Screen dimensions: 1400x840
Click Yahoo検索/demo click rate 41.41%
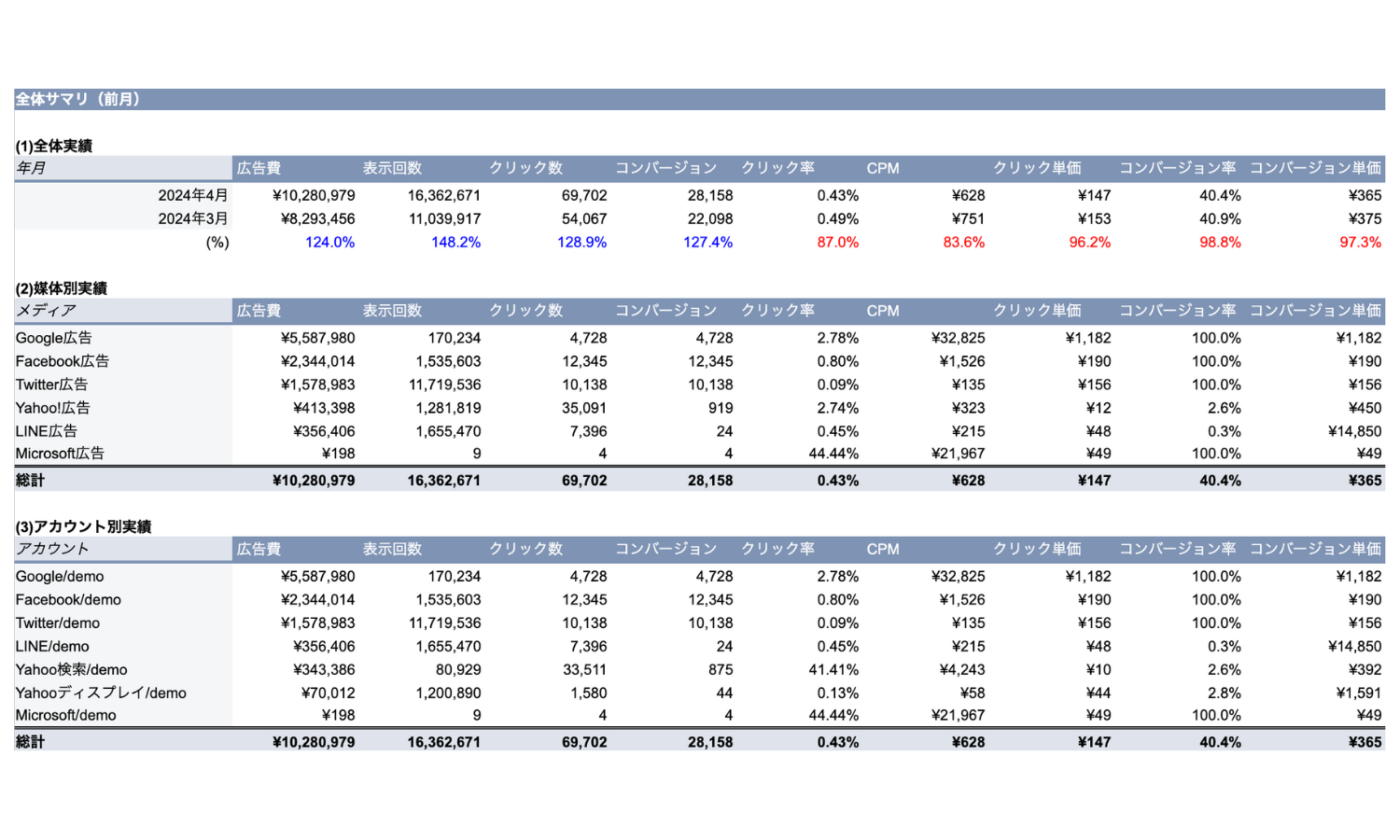833,670
